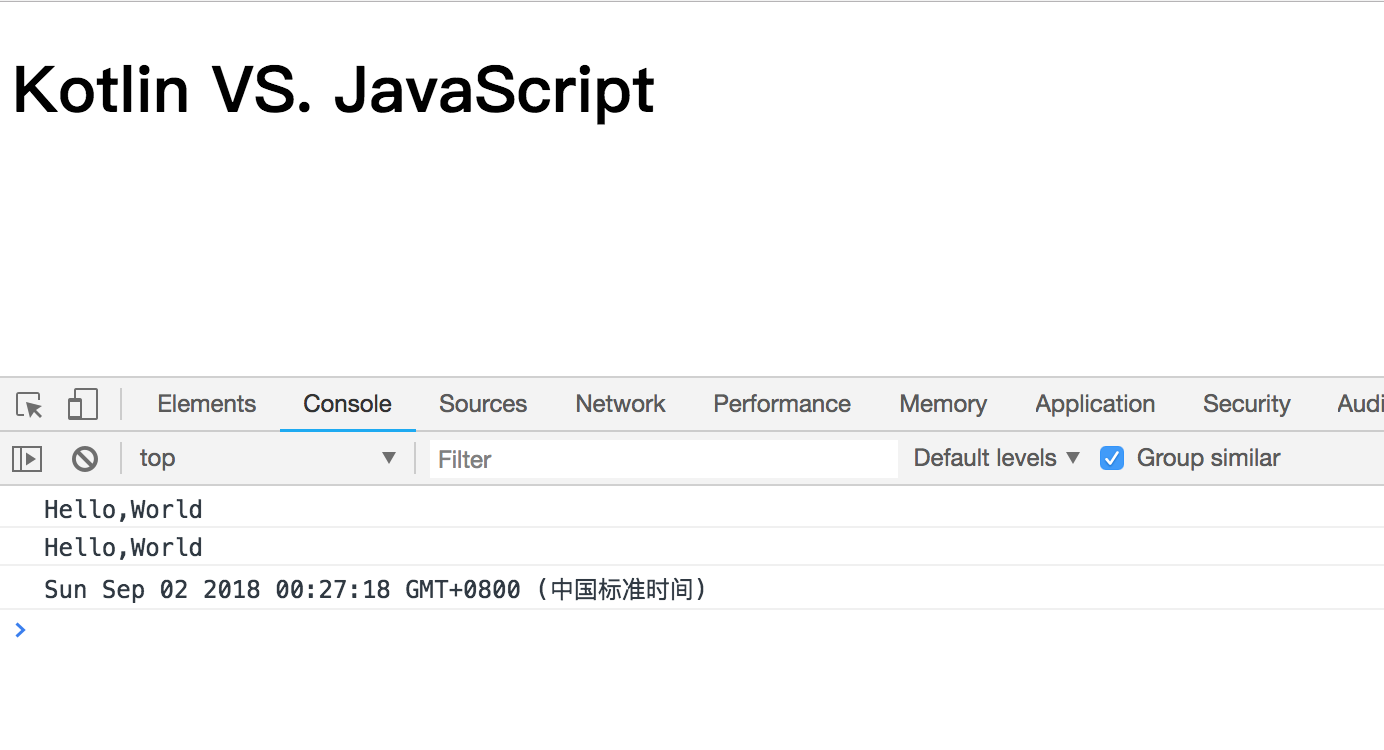
Task: Activate the inspect element picker icon
Action: pos(30,405)
